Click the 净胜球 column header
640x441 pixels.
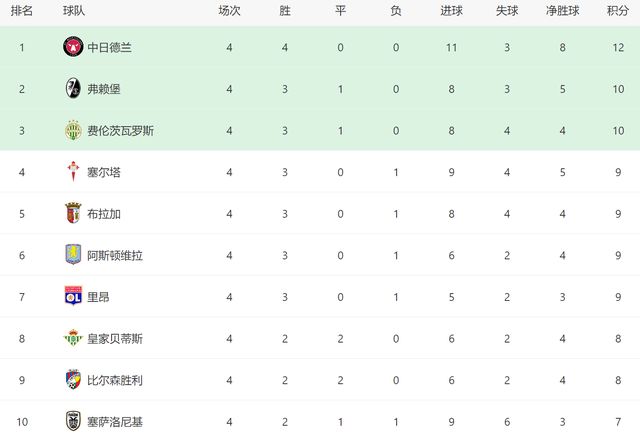click(x=562, y=11)
